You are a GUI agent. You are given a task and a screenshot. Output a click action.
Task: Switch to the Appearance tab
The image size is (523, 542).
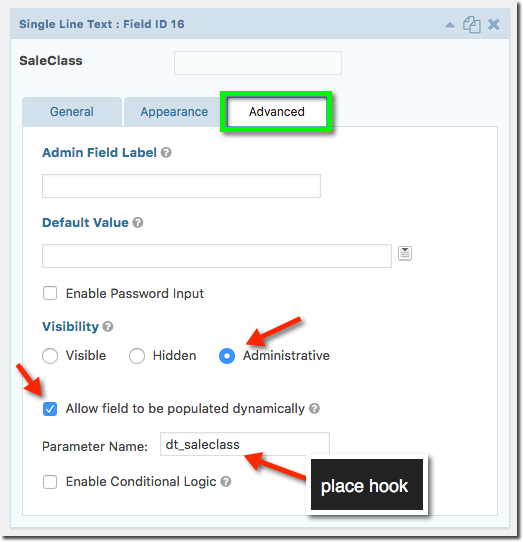[x=174, y=112]
